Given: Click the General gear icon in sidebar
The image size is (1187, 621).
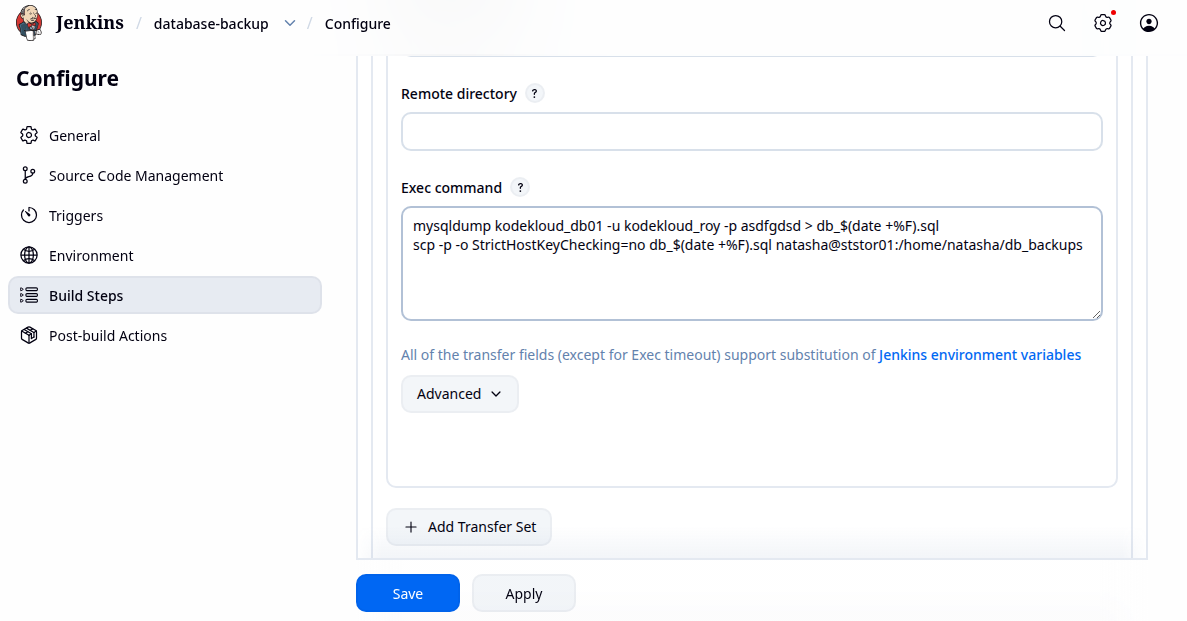Looking at the screenshot, I should point(29,136).
